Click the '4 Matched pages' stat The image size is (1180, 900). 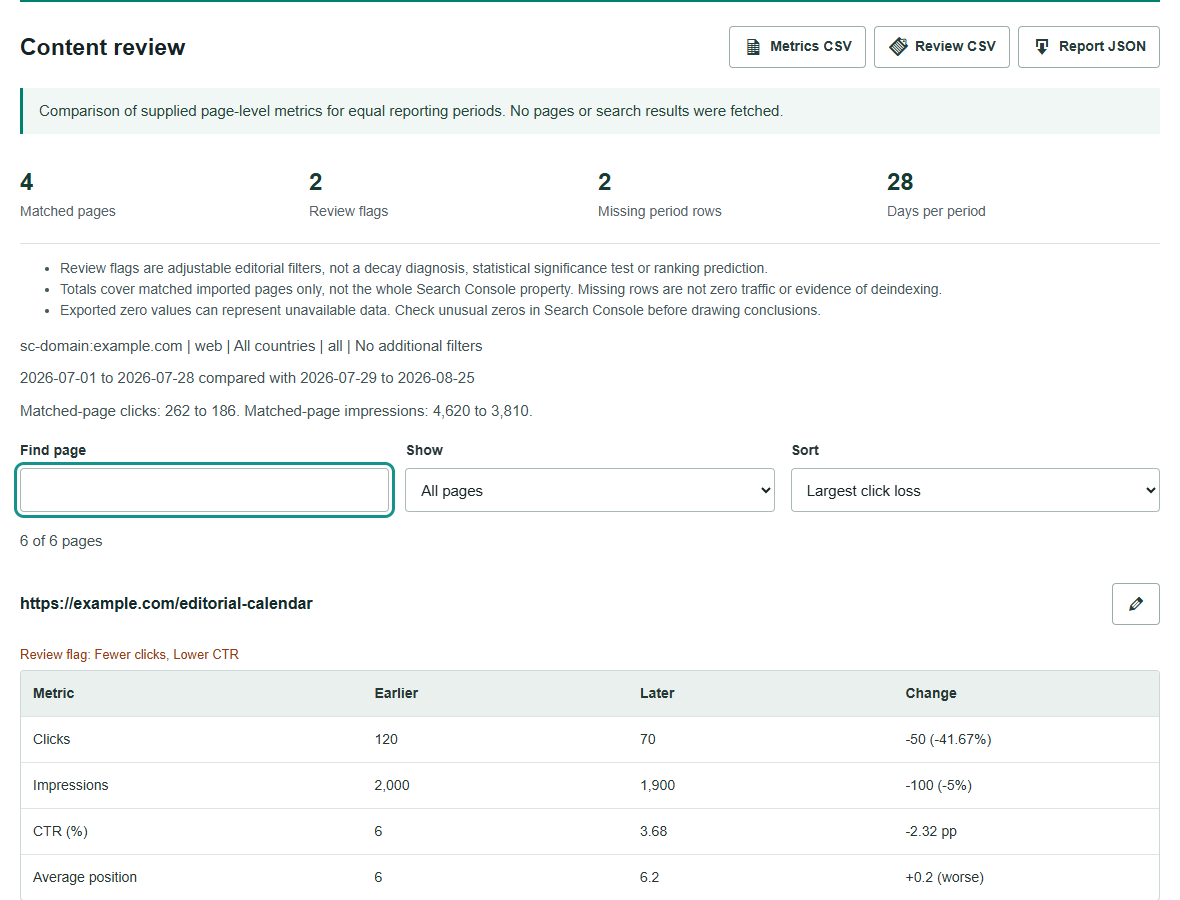[68, 195]
